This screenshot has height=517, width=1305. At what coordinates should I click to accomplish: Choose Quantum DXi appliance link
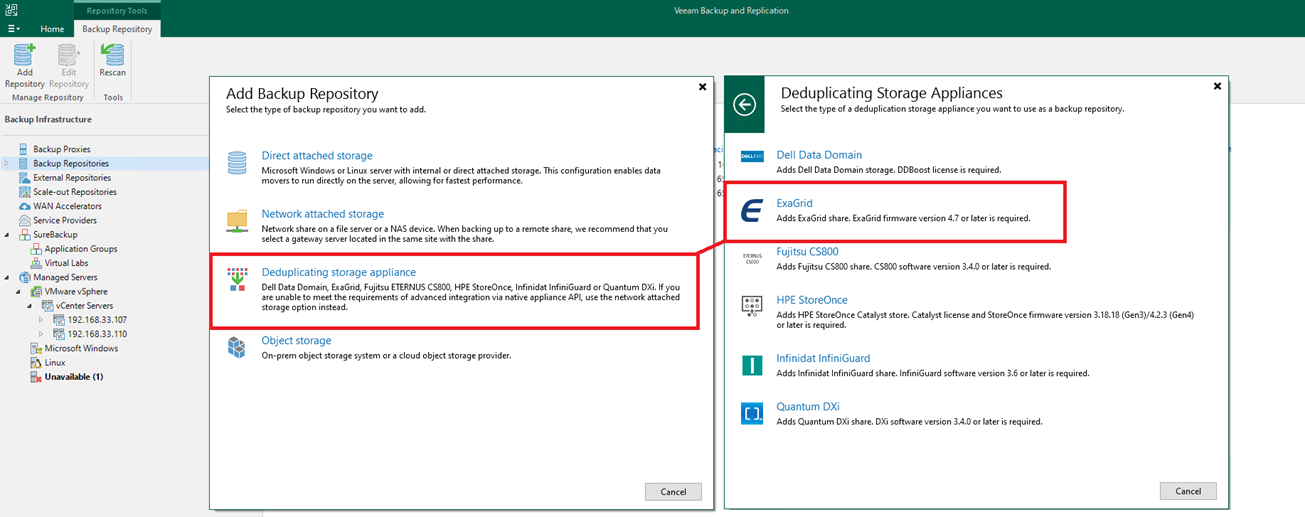coord(808,407)
